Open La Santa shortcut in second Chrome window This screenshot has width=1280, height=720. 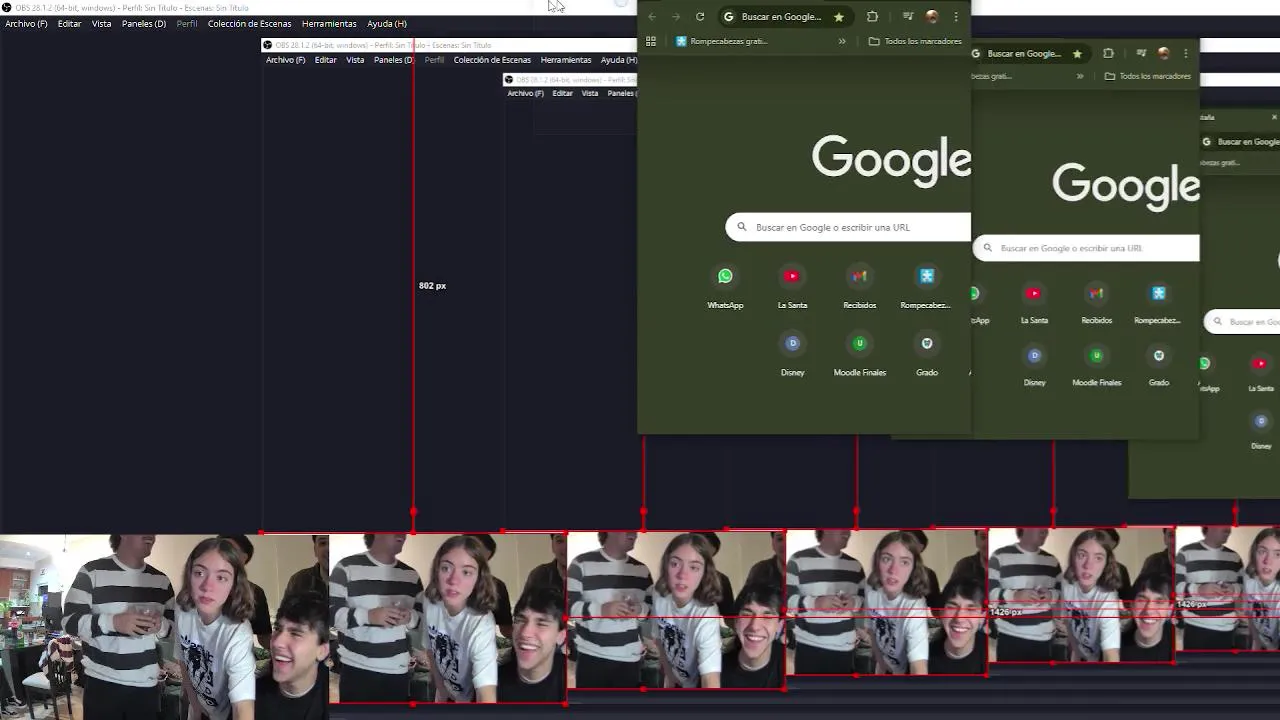[1034, 304]
